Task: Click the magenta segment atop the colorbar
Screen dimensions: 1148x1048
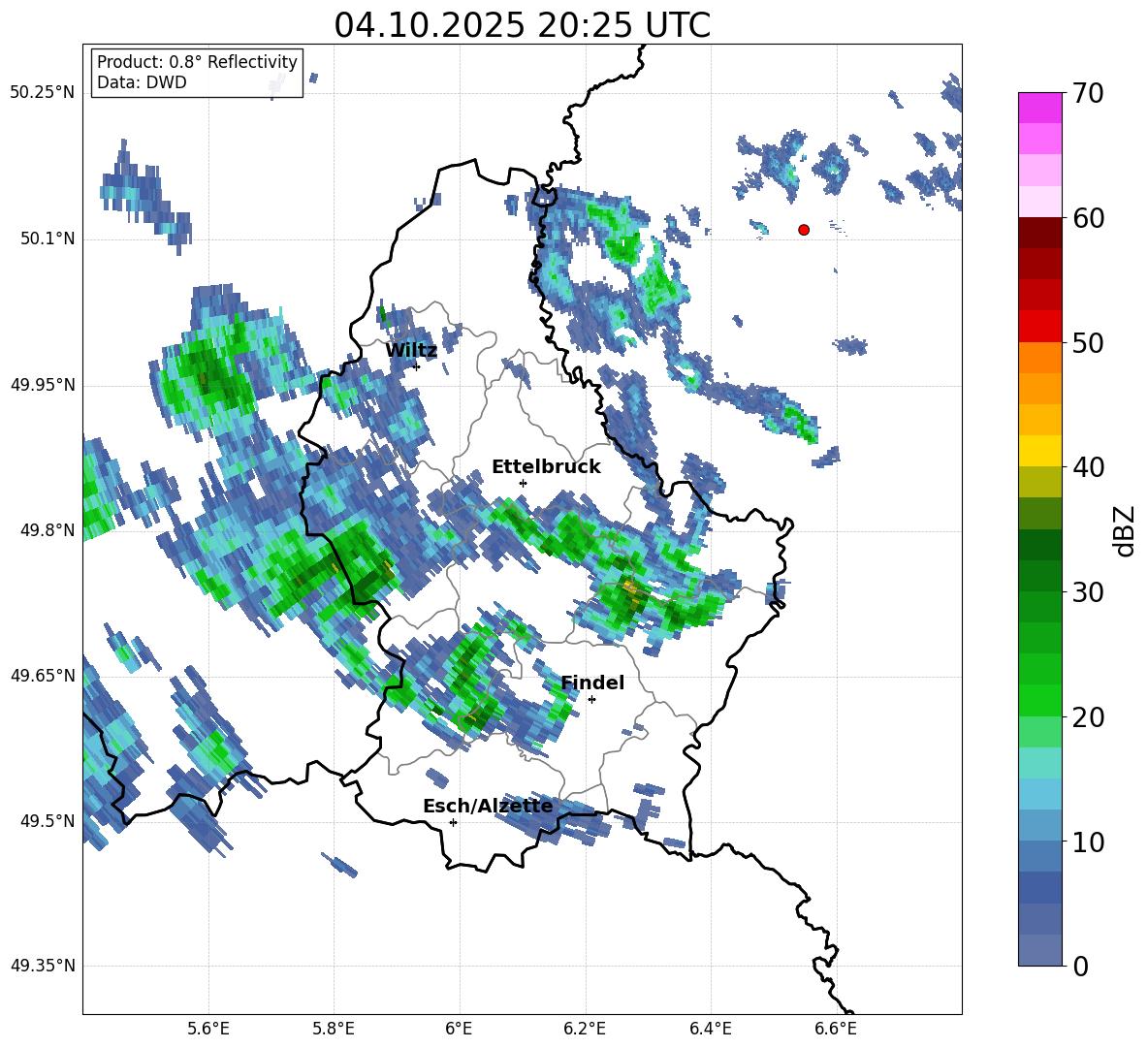Action: click(1040, 108)
